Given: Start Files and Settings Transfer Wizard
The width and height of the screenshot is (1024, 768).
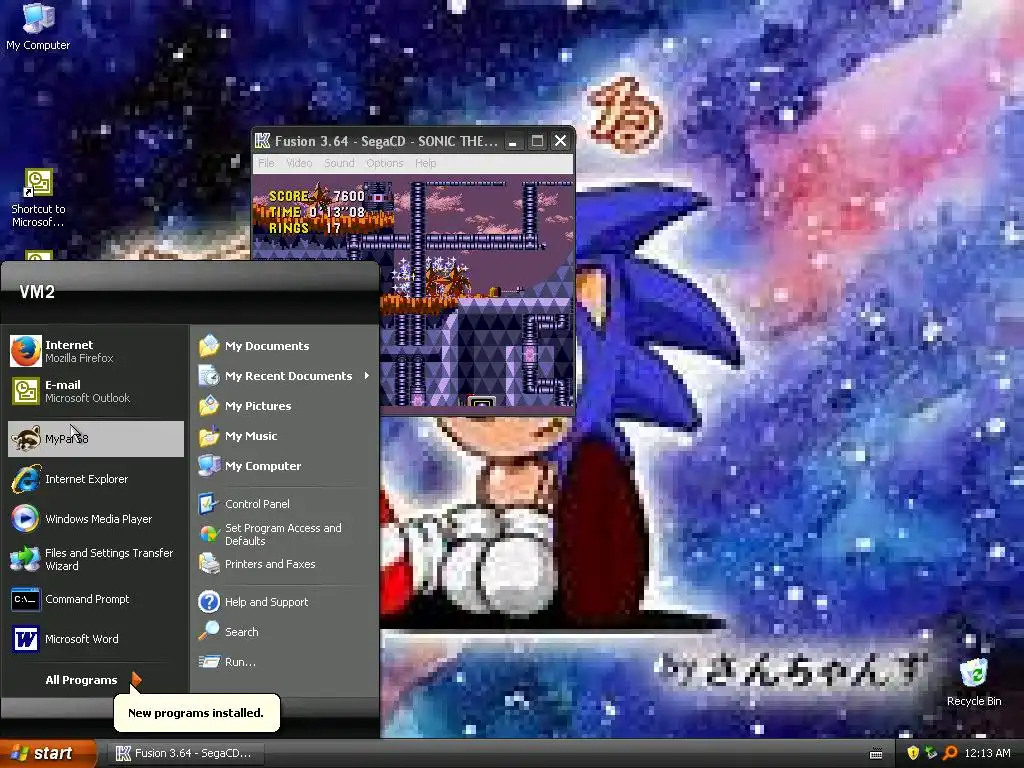Looking at the screenshot, I should pos(95,559).
